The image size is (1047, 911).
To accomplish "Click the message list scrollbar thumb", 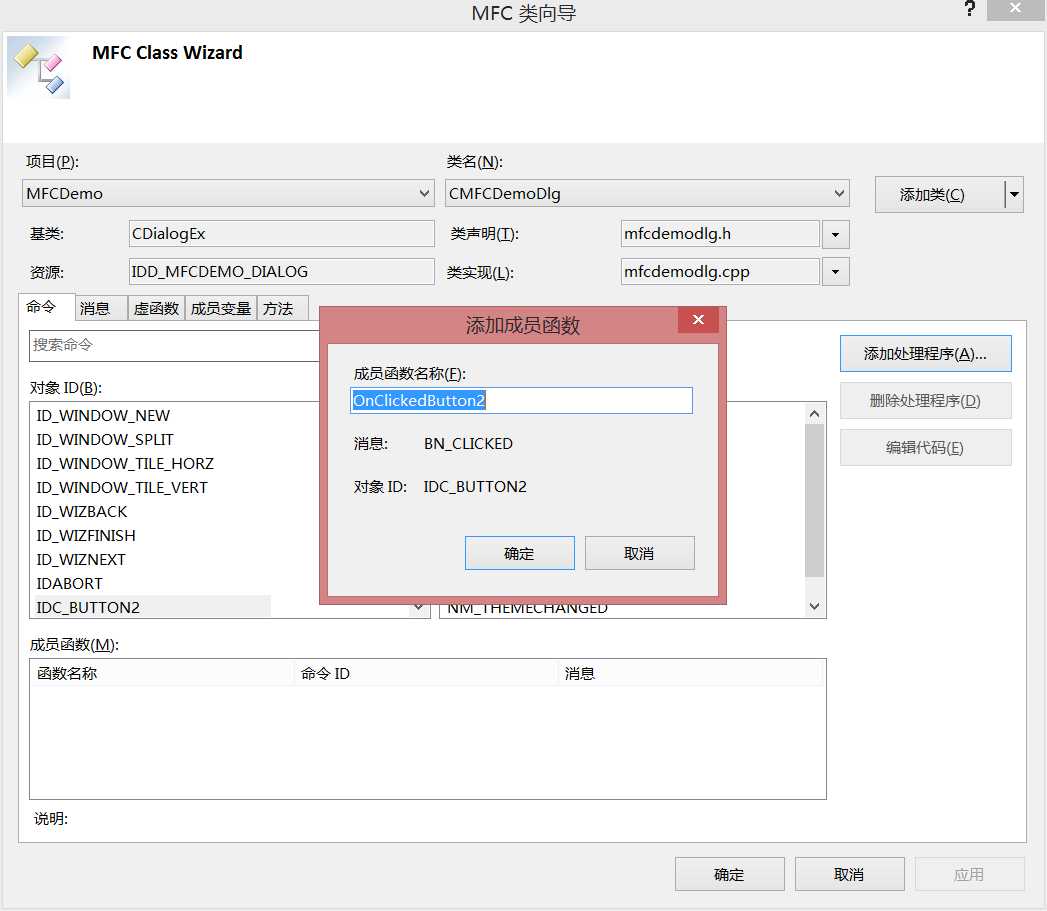I will (x=814, y=501).
